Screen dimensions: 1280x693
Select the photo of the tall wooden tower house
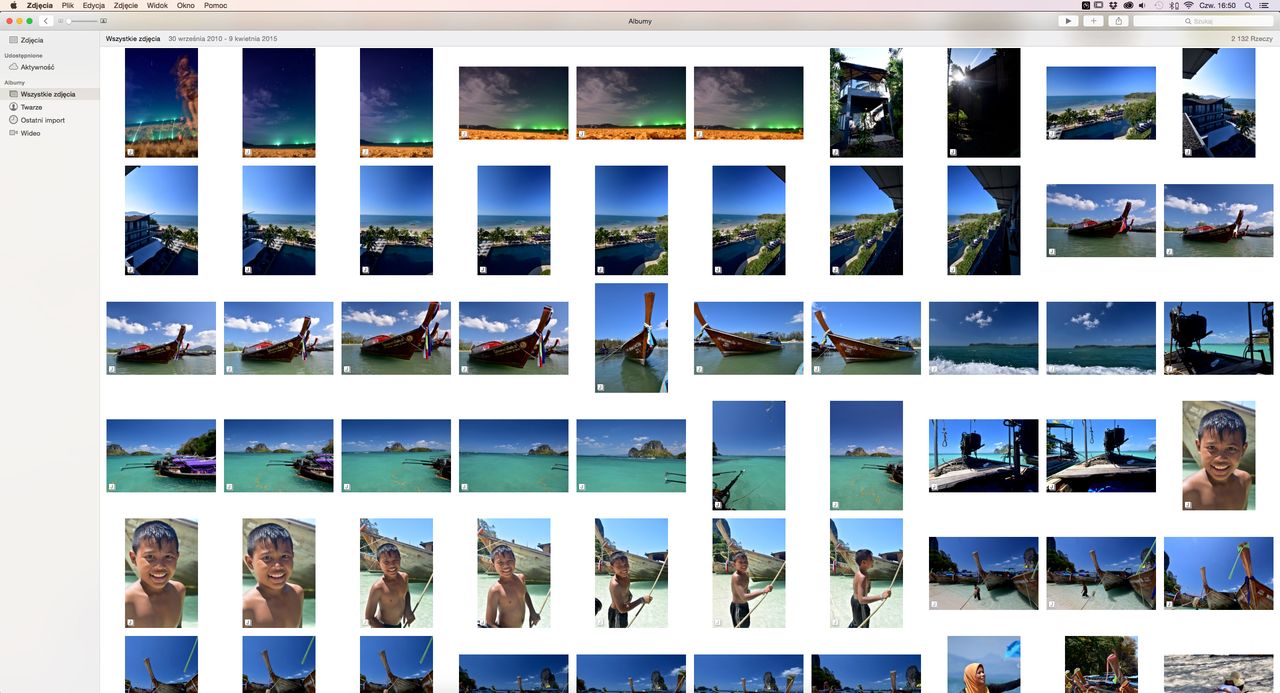pos(866,103)
